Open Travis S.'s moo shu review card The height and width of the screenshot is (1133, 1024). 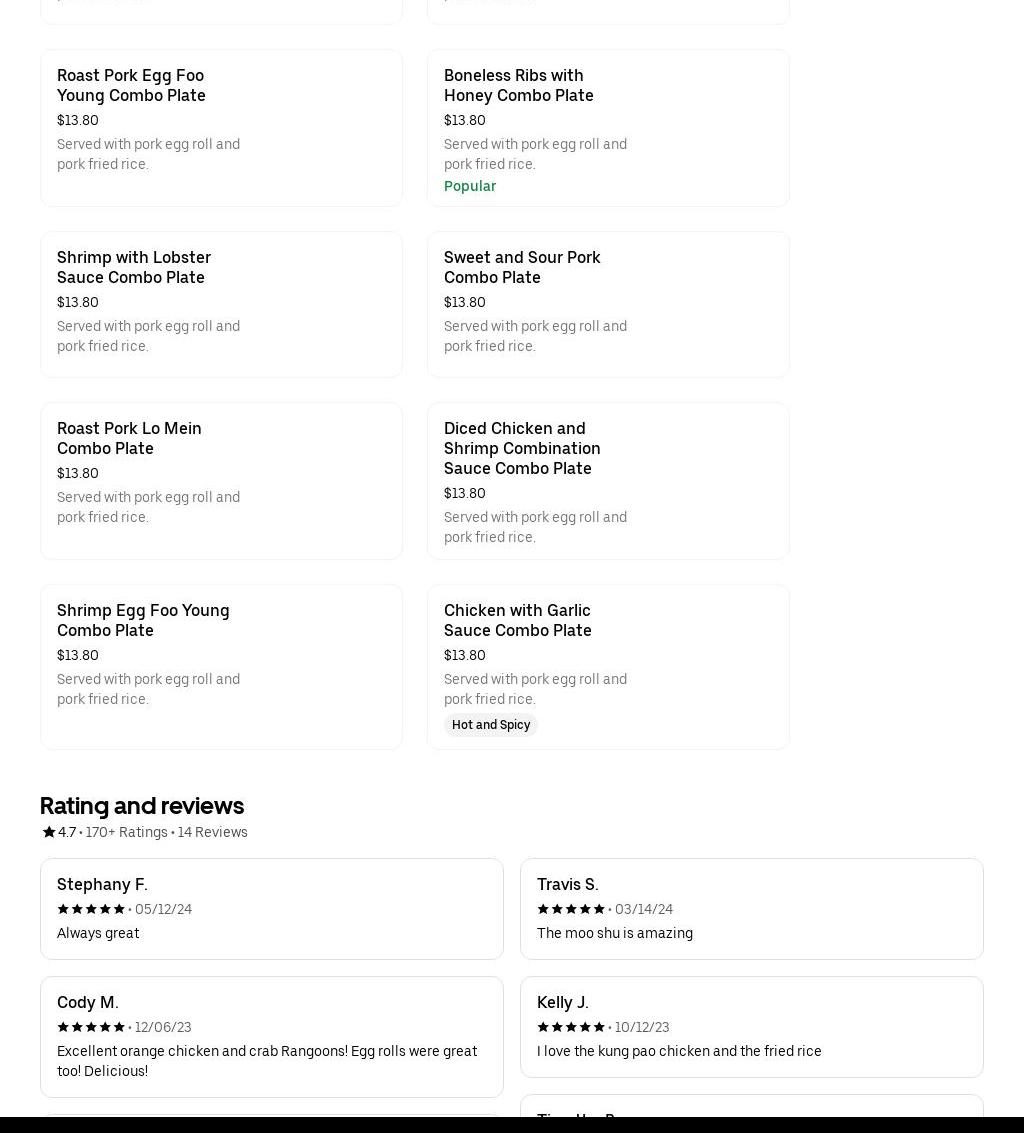pyautogui.click(x=751, y=908)
